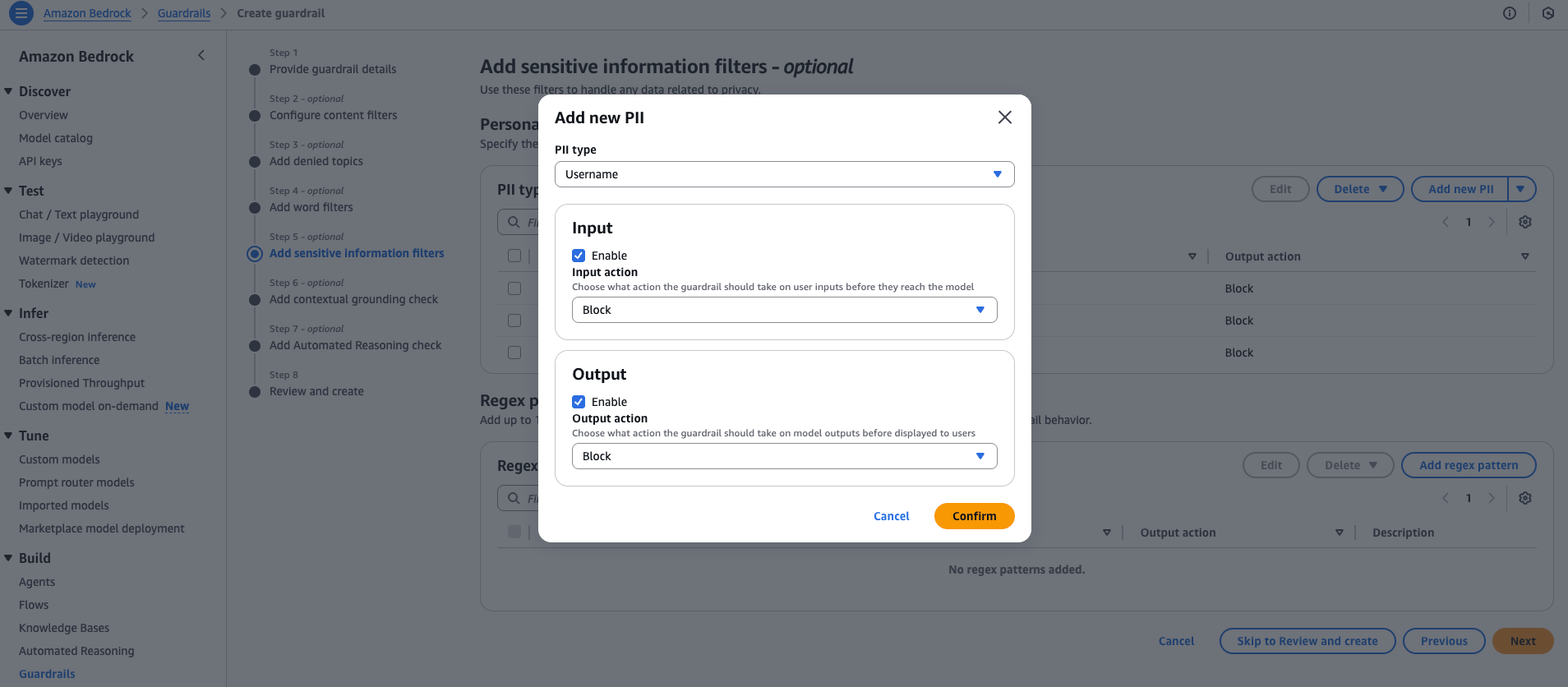Open regex patterns table preferences gear

1525,498
